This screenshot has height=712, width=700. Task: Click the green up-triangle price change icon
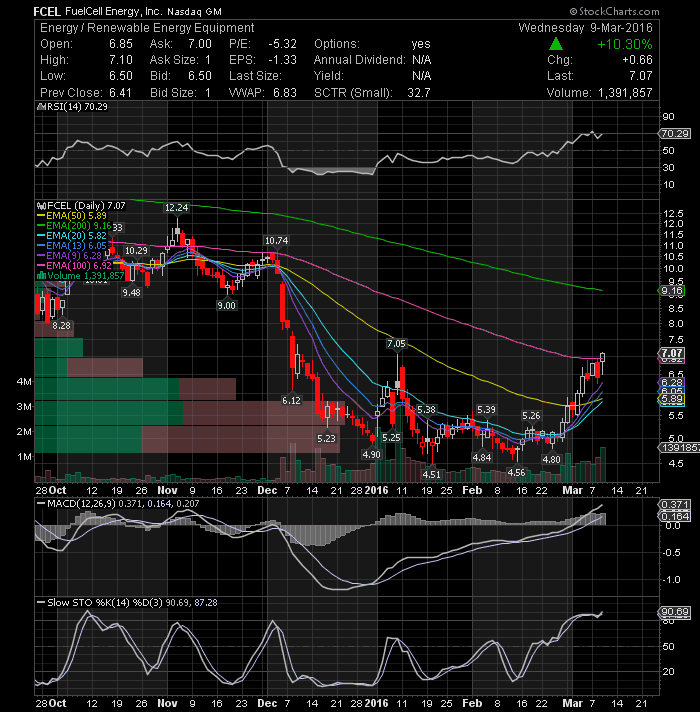tap(556, 44)
